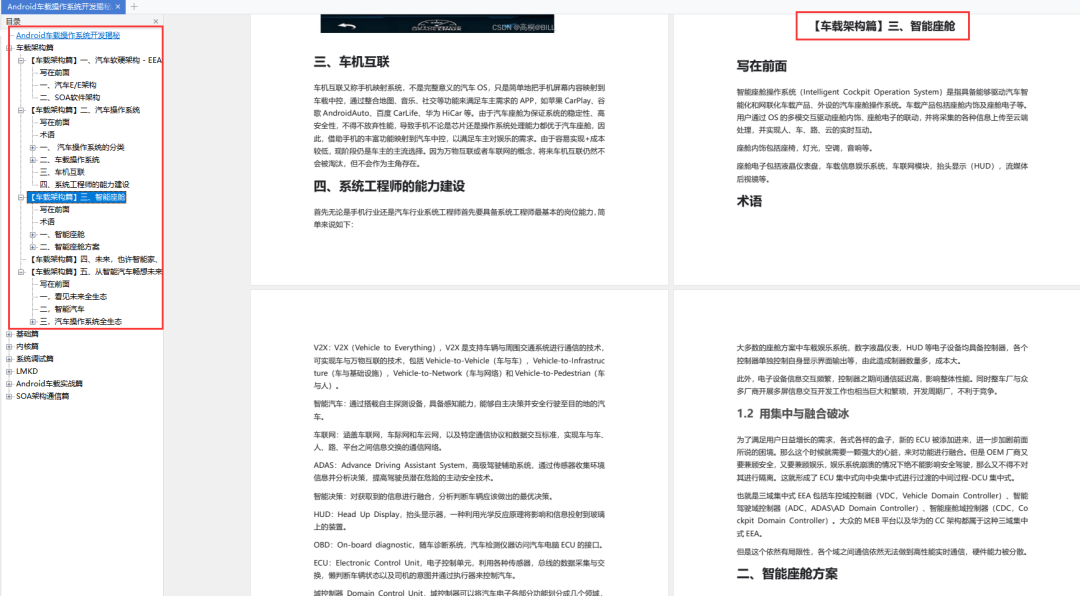Open 写在前面 under 二、汽车操作系统
This screenshot has width=1080, height=596.
54,122
